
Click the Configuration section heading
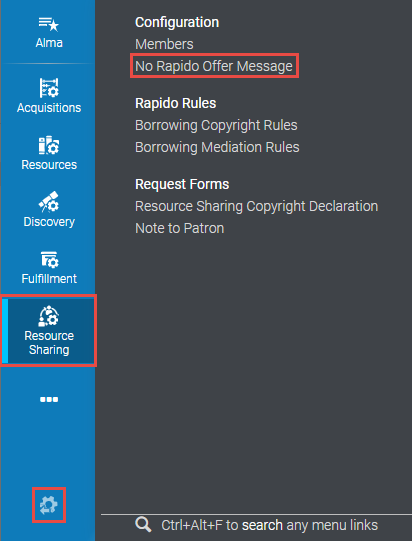point(177,22)
